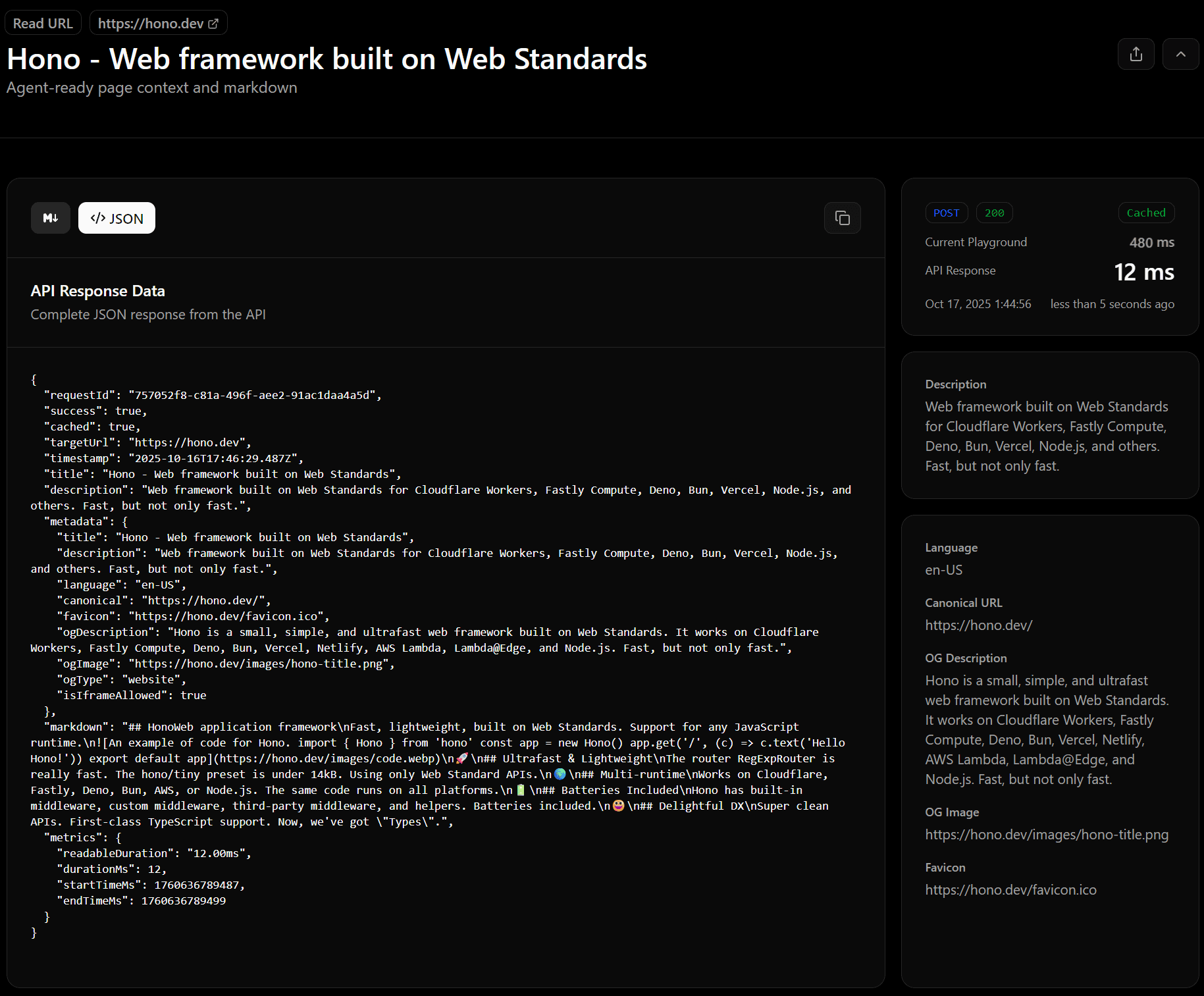The width and height of the screenshot is (1204, 996).
Task: Collapse the metadata section in the JSON
Action: (x=77, y=521)
